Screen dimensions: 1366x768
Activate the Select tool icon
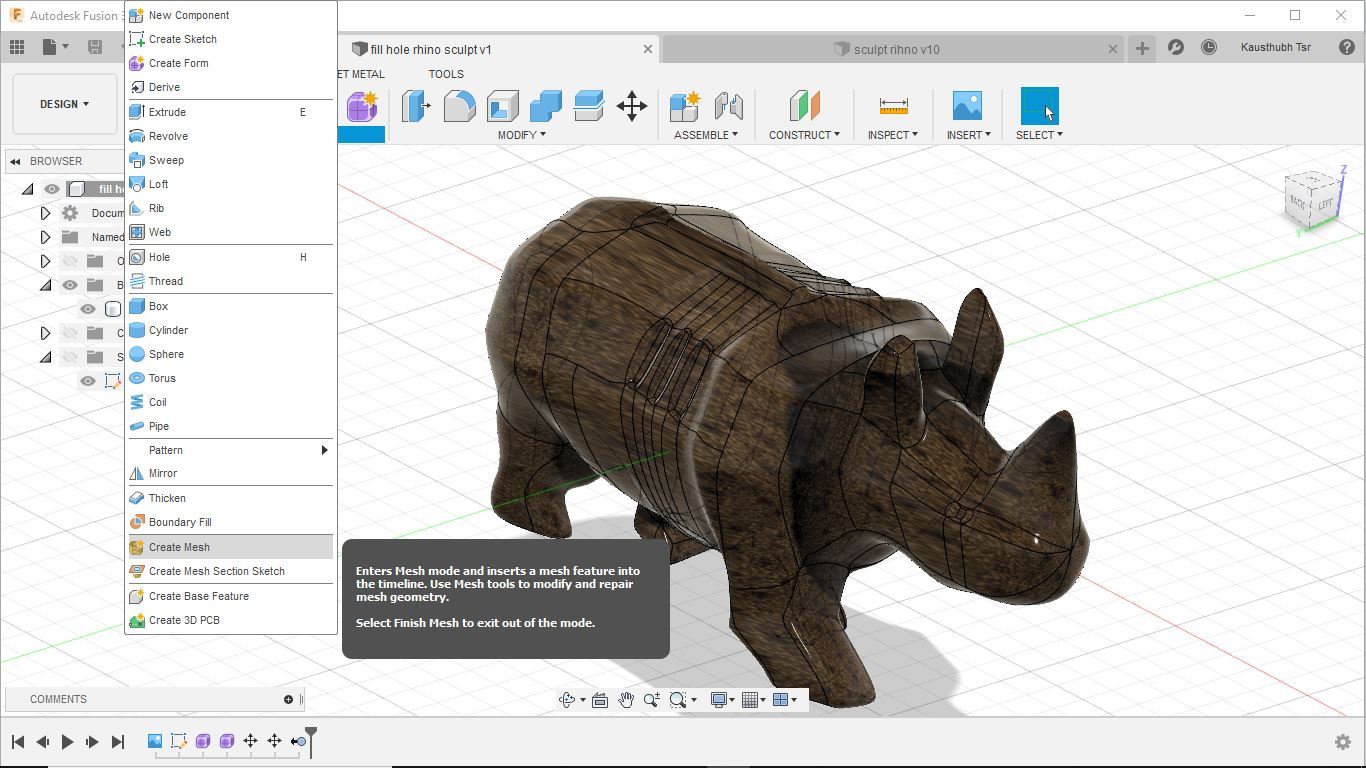click(x=1039, y=106)
